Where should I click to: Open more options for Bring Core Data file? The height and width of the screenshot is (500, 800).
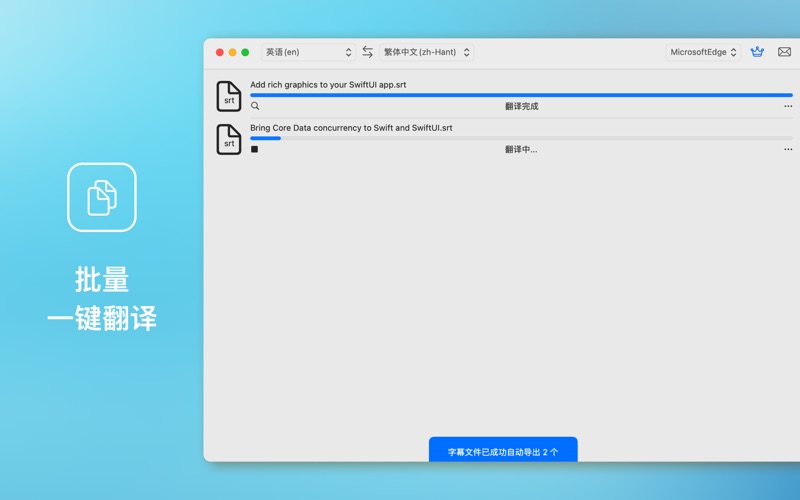click(788, 149)
